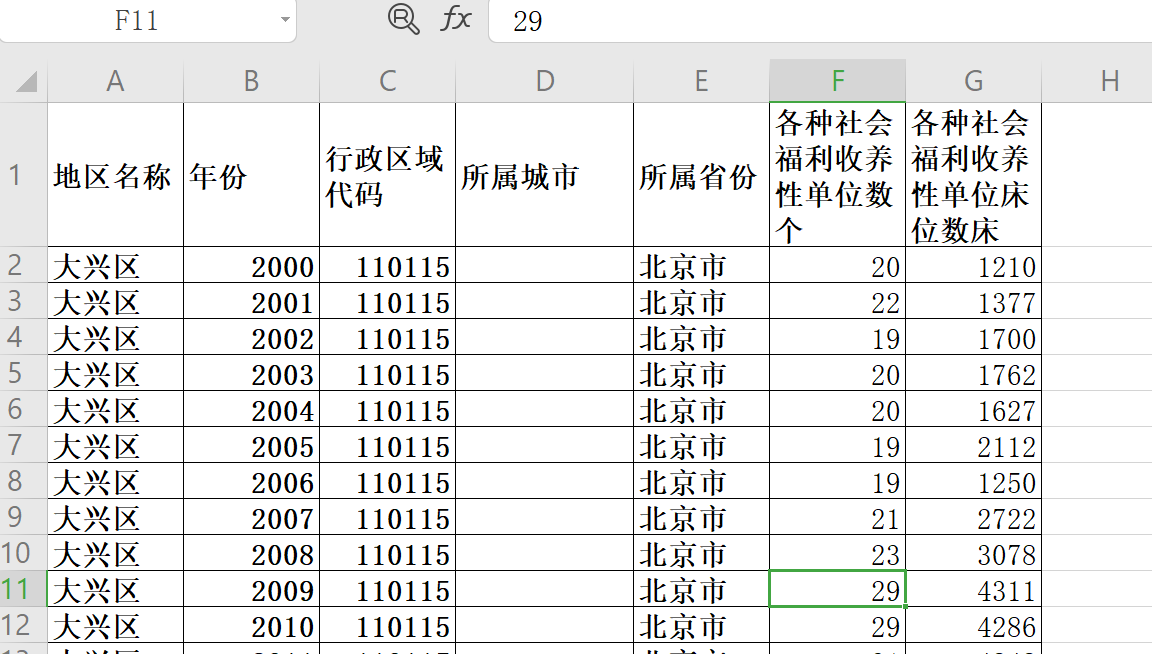Viewport: 1152px width, 654px height.
Task: Select row 2 header
Action: point(24,265)
